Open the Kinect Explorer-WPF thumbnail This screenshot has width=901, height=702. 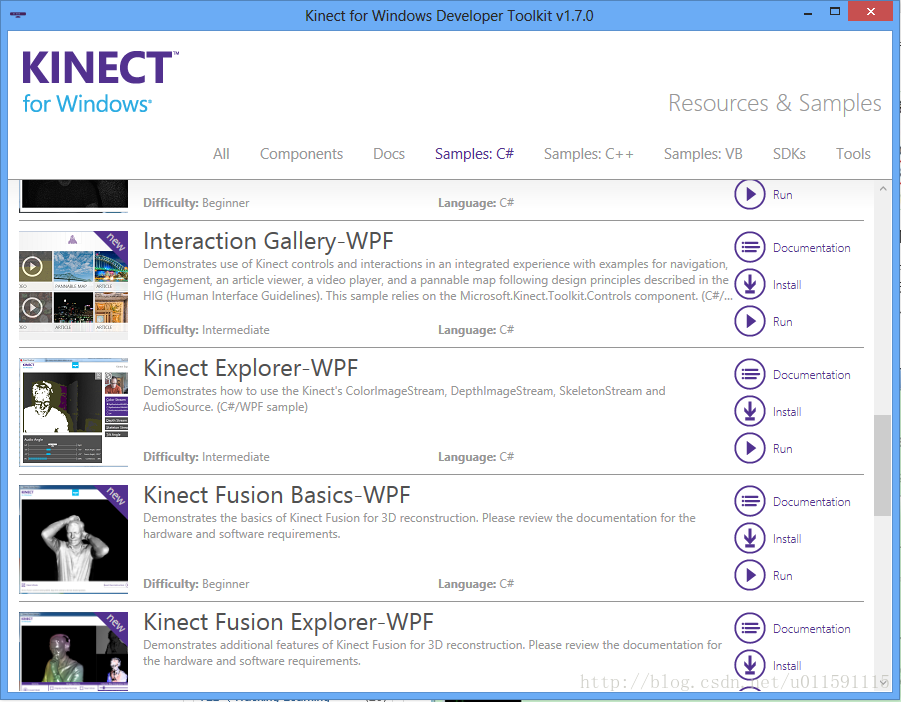tap(74, 412)
